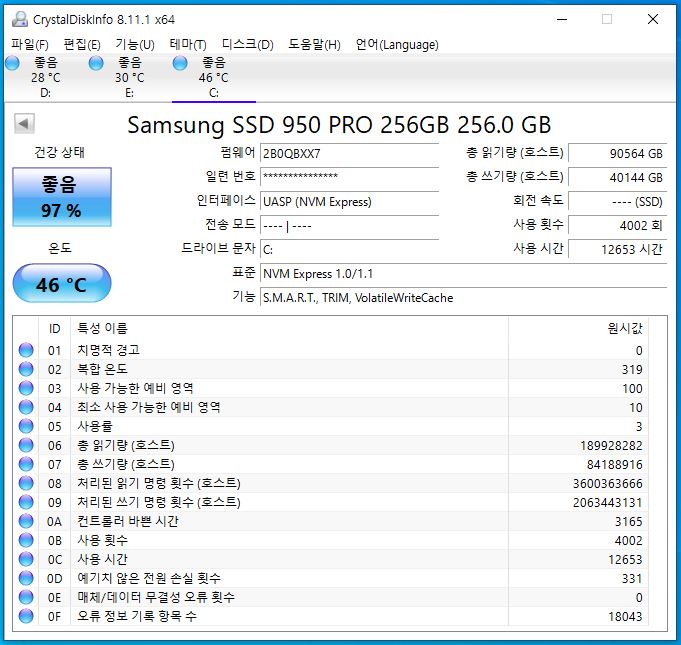Click the firmware field 2B0QBXX7
681x645 pixels.
[x=349, y=154]
